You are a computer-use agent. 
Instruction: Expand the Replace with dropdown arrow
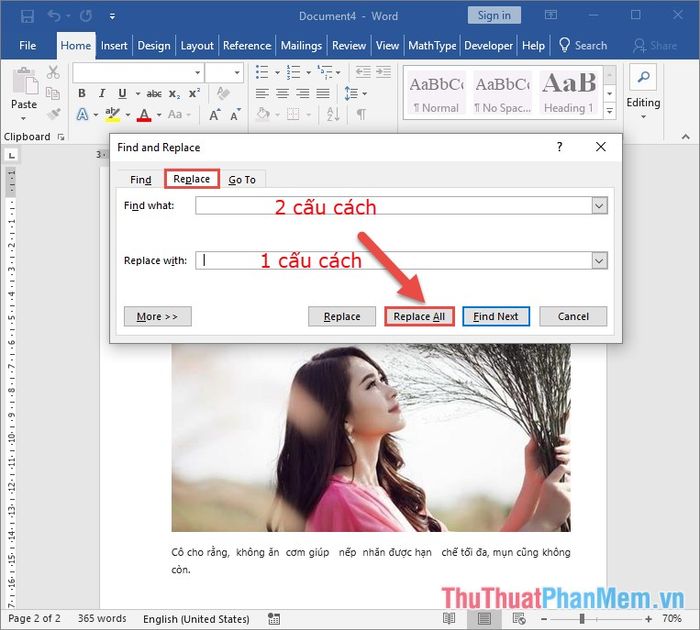pyautogui.click(x=599, y=260)
